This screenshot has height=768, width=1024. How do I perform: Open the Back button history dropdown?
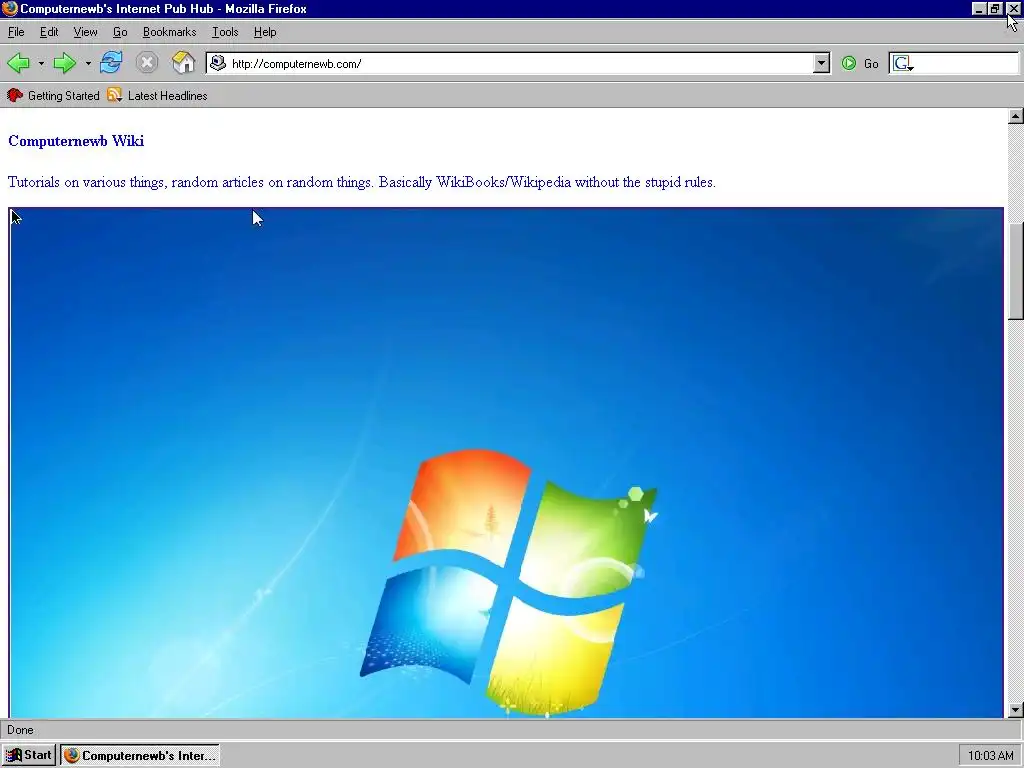(x=41, y=63)
